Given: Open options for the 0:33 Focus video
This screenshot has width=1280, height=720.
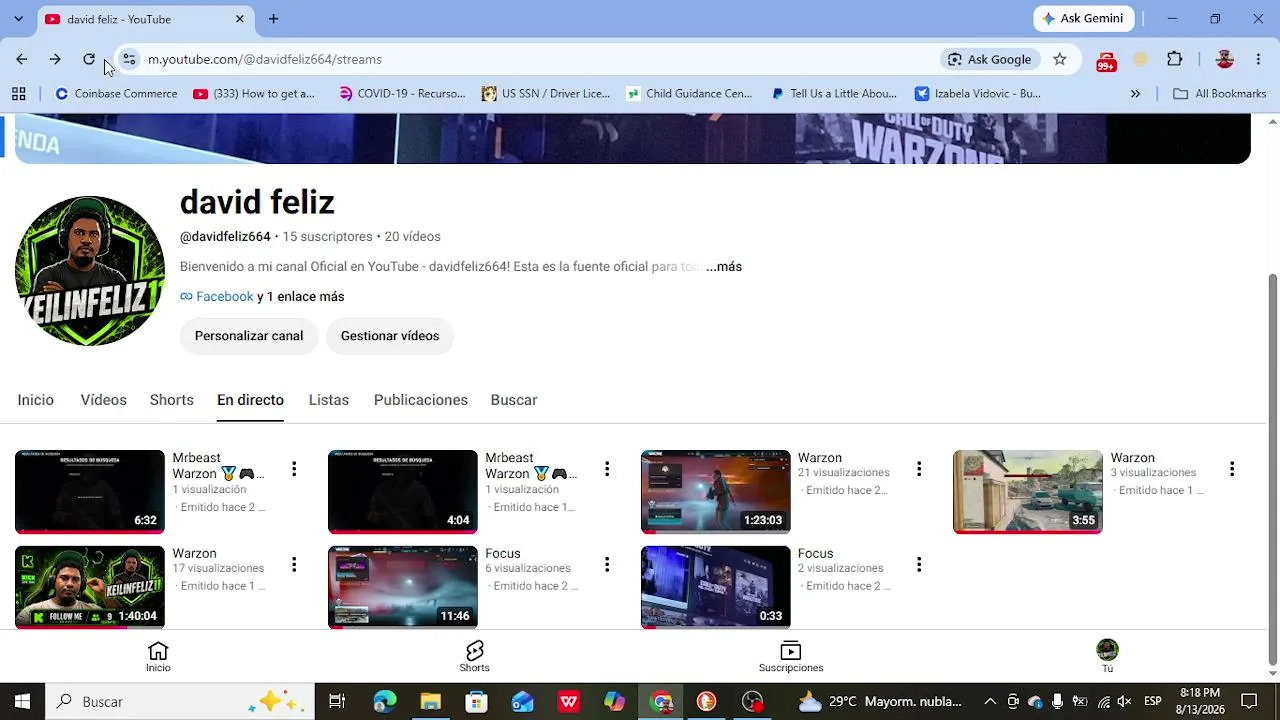Looking at the screenshot, I should coord(919,565).
